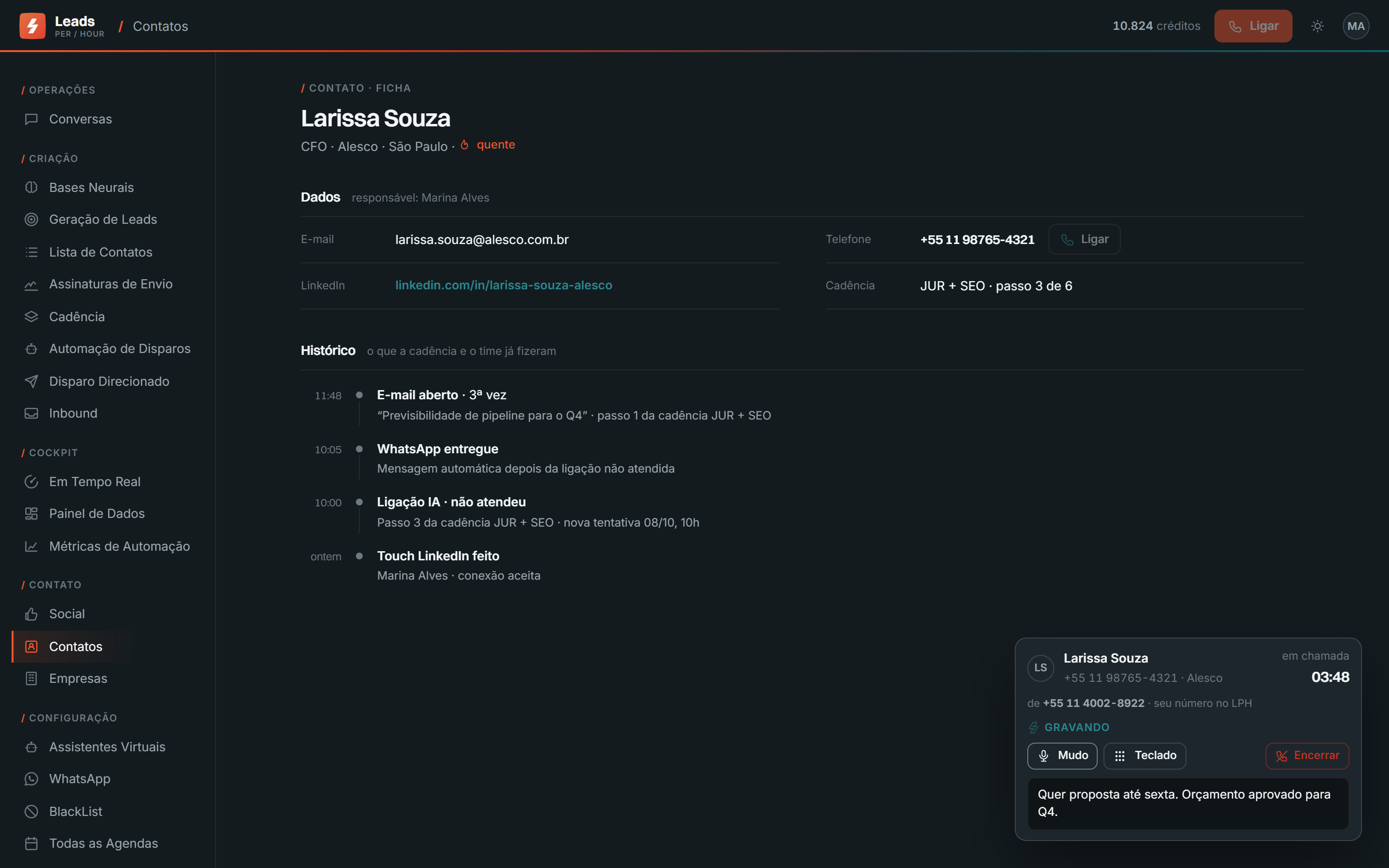Open BlackList blocked icon
This screenshot has width=1389, height=868.
31,812
